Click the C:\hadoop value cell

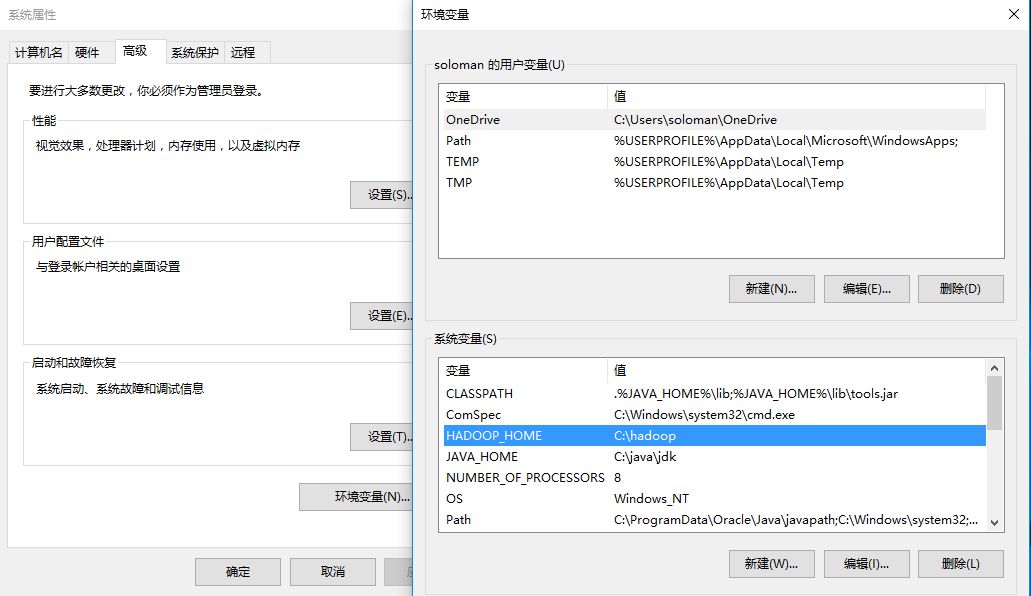coord(645,435)
